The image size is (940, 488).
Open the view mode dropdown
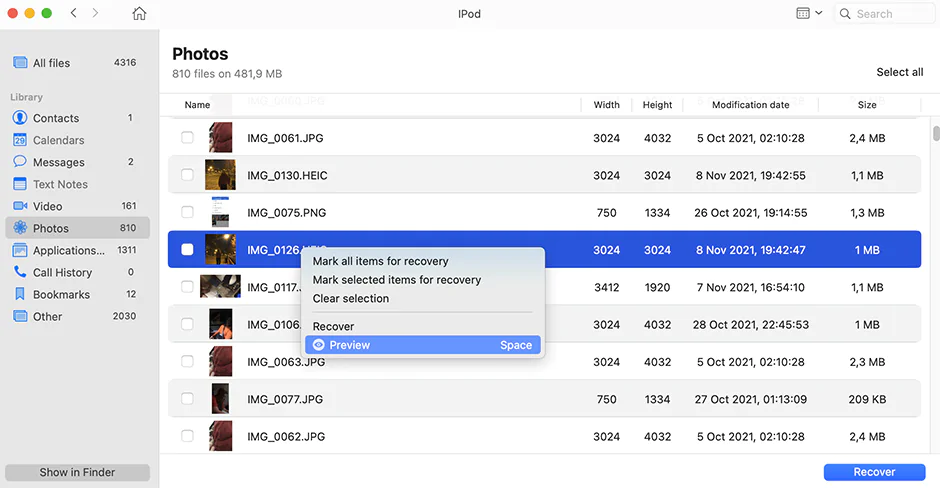(809, 14)
